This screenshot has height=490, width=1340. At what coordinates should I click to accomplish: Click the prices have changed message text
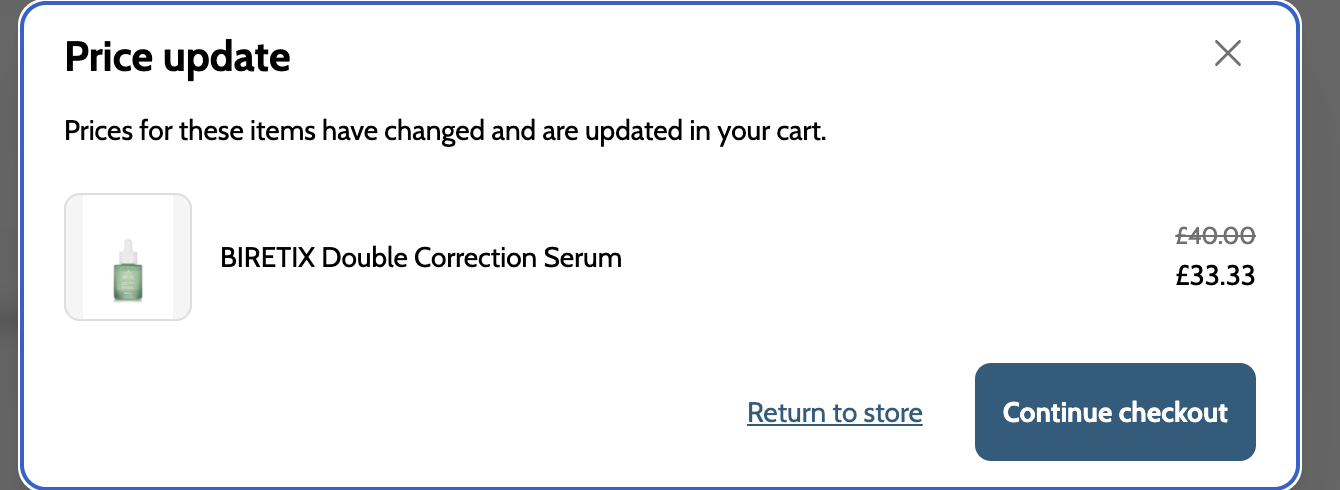(x=445, y=131)
